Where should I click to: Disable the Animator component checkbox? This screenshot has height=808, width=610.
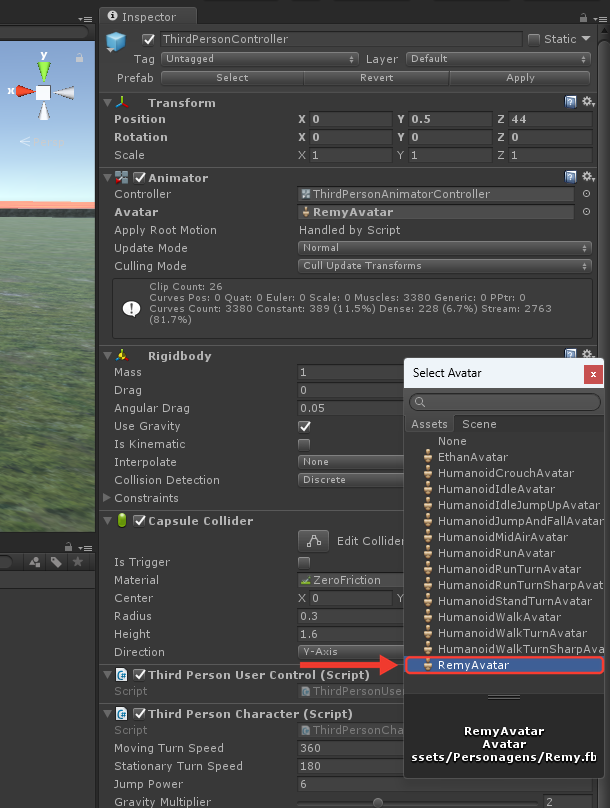139,178
